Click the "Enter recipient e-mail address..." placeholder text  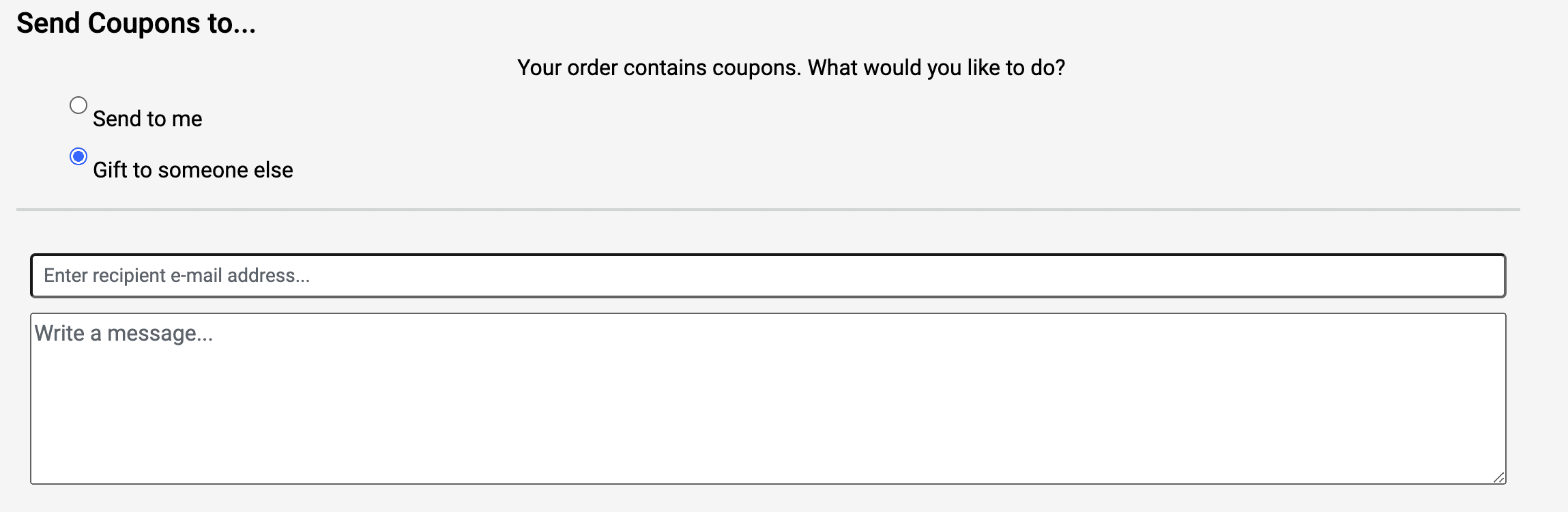click(x=177, y=276)
